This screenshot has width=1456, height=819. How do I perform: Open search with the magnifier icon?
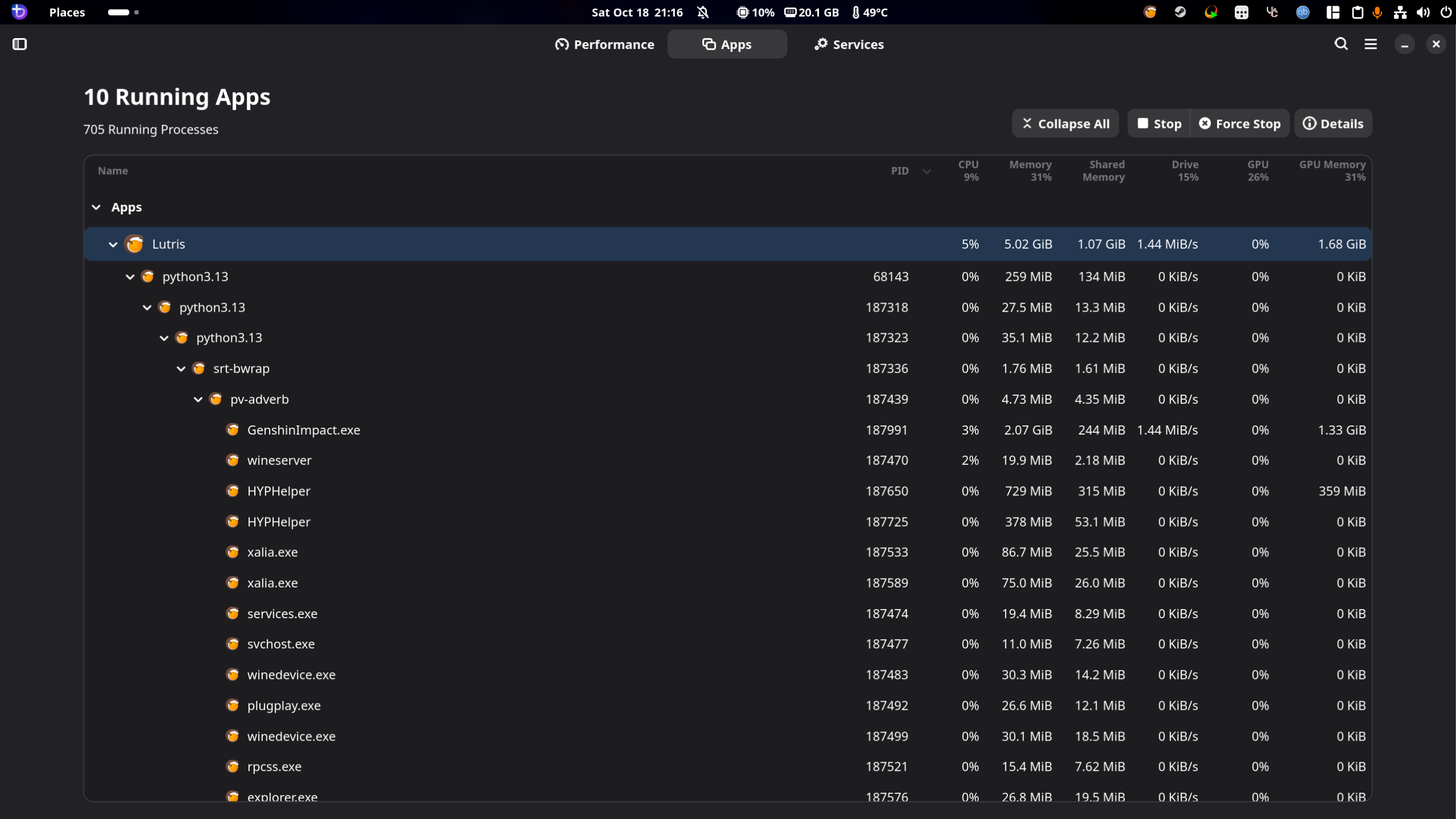tap(1341, 44)
